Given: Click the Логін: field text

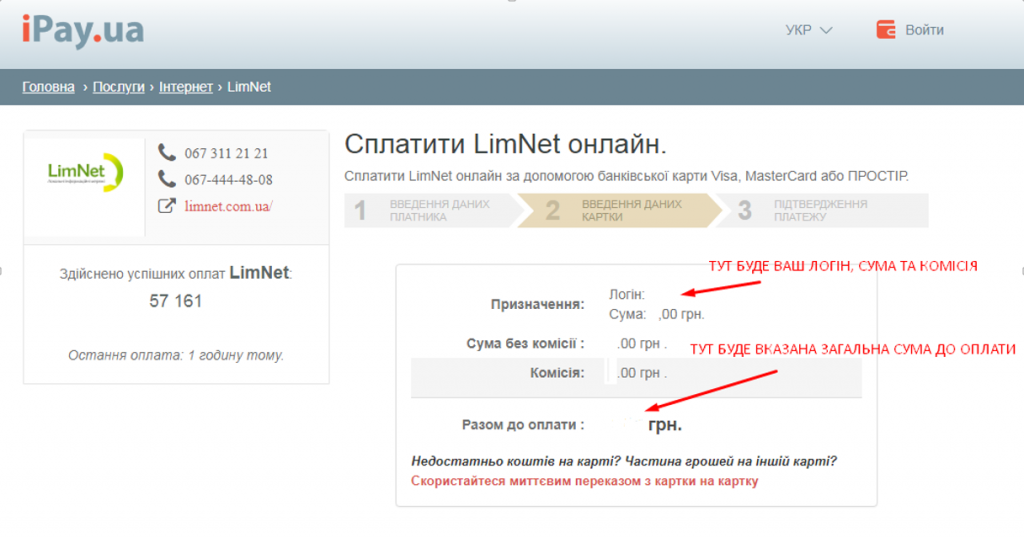Looking at the screenshot, I should (627, 294).
